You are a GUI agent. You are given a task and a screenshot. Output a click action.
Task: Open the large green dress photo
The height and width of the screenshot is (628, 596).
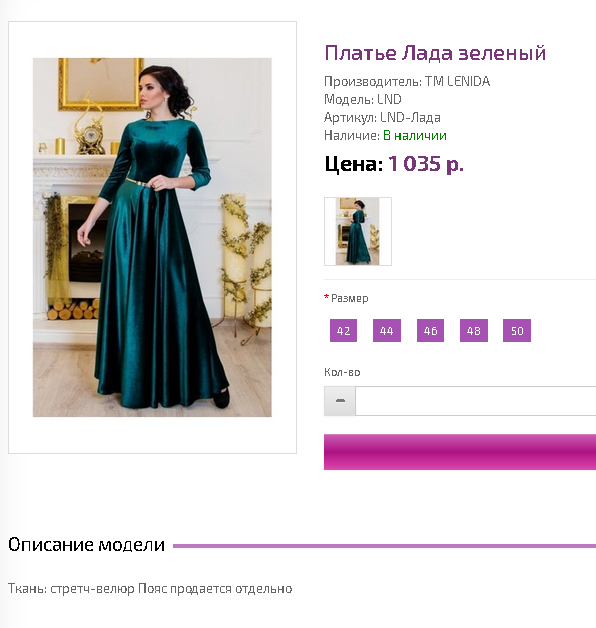(x=152, y=237)
